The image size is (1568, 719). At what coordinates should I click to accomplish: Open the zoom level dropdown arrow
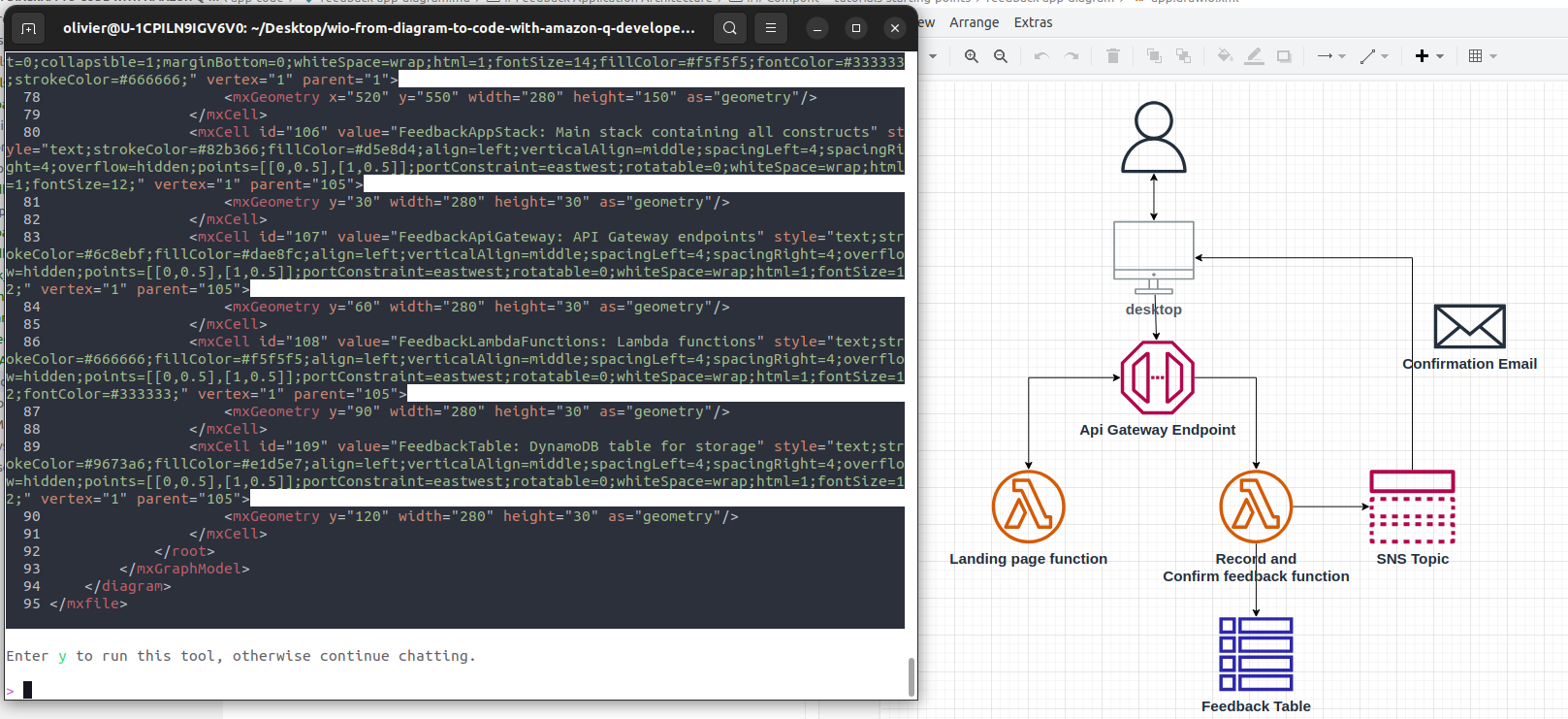(933, 56)
